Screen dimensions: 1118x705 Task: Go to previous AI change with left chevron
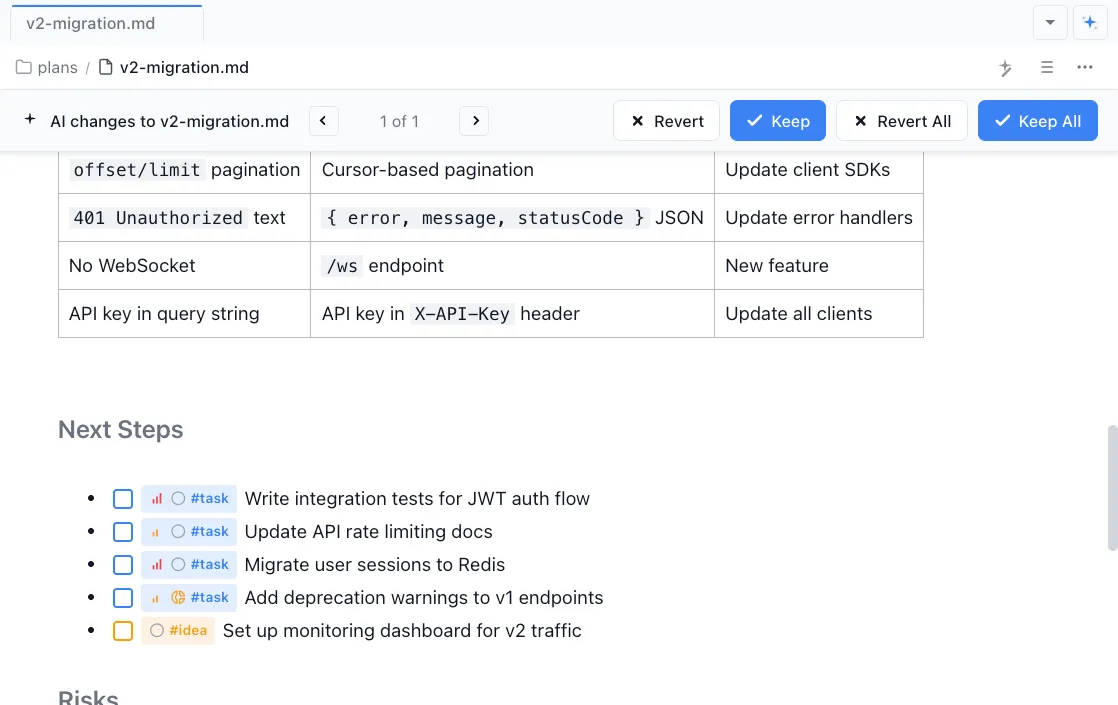(323, 120)
